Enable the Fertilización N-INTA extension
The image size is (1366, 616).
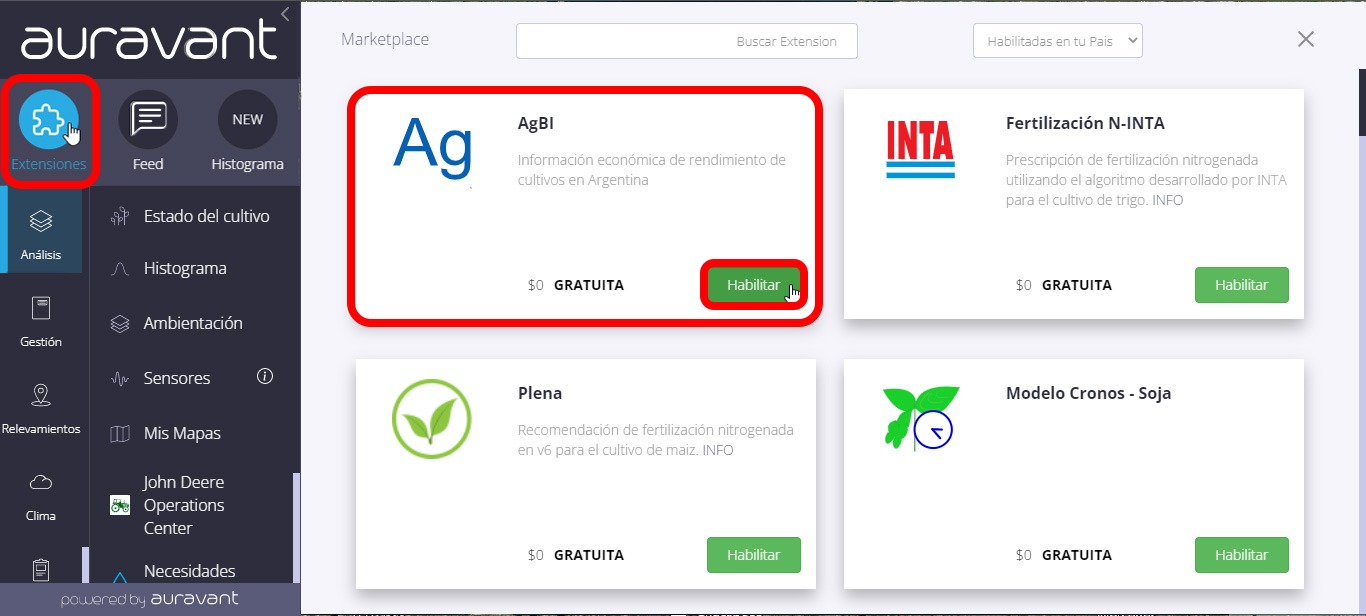point(1242,285)
